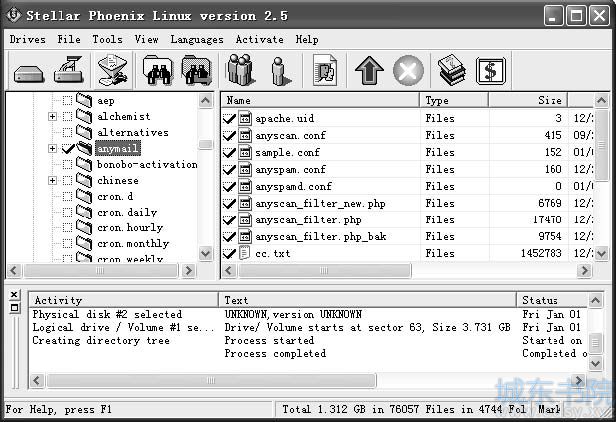Check the chinese folder checkbox
Screen dimensions: 616x422
tap(68, 180)
